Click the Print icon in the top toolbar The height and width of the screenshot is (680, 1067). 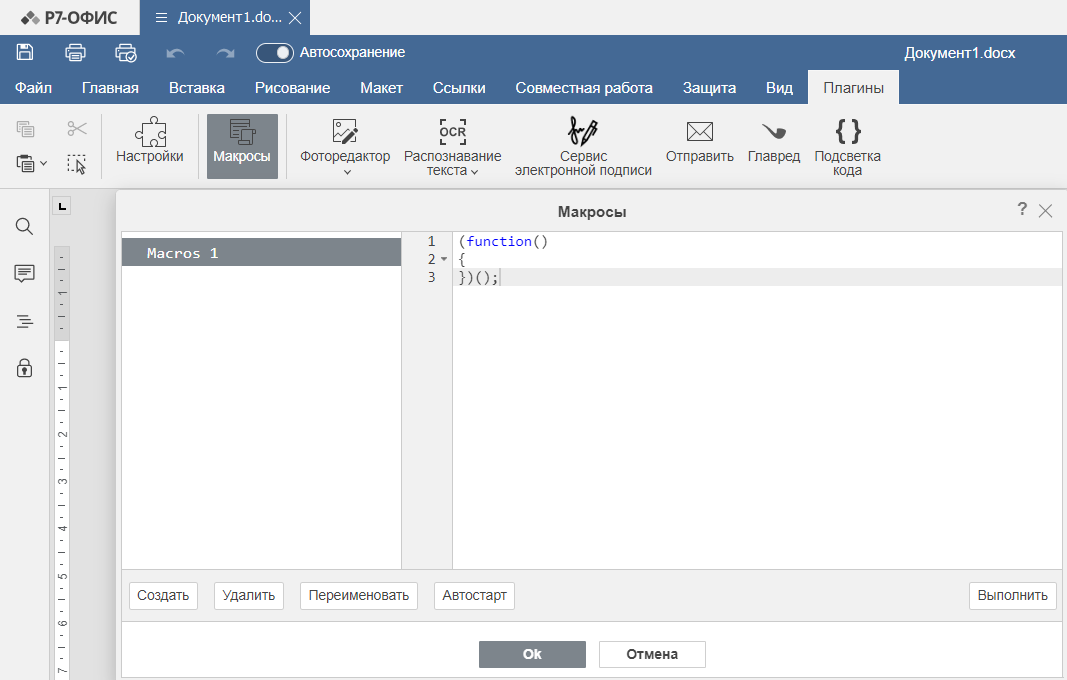75,53
